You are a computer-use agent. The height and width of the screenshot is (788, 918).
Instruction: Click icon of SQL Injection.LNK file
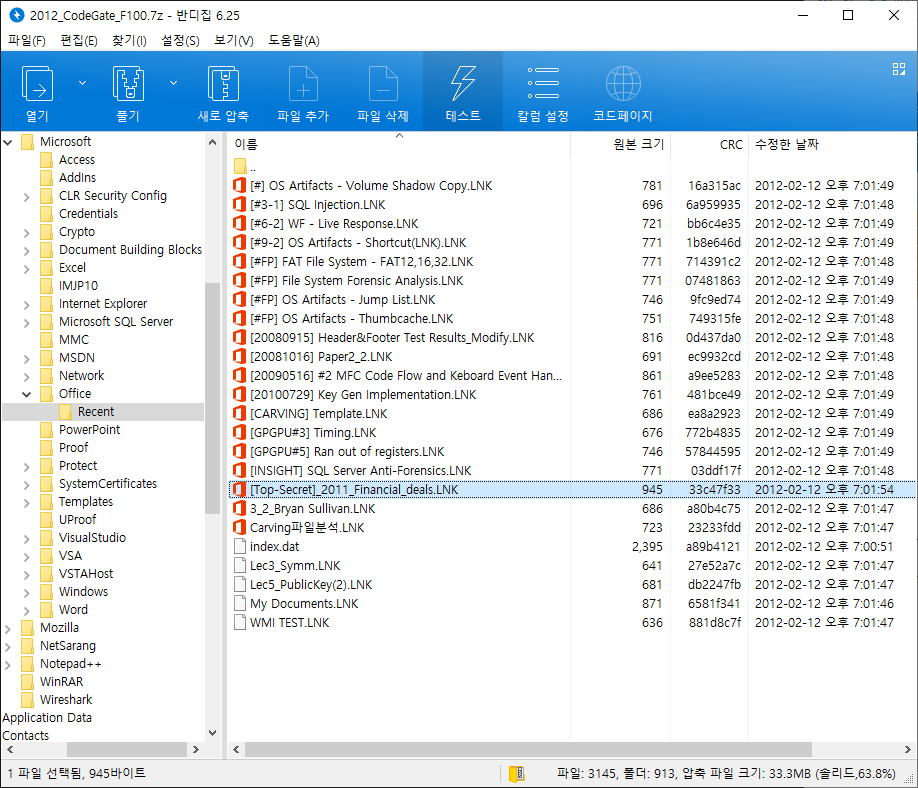[x=239, y=204]
